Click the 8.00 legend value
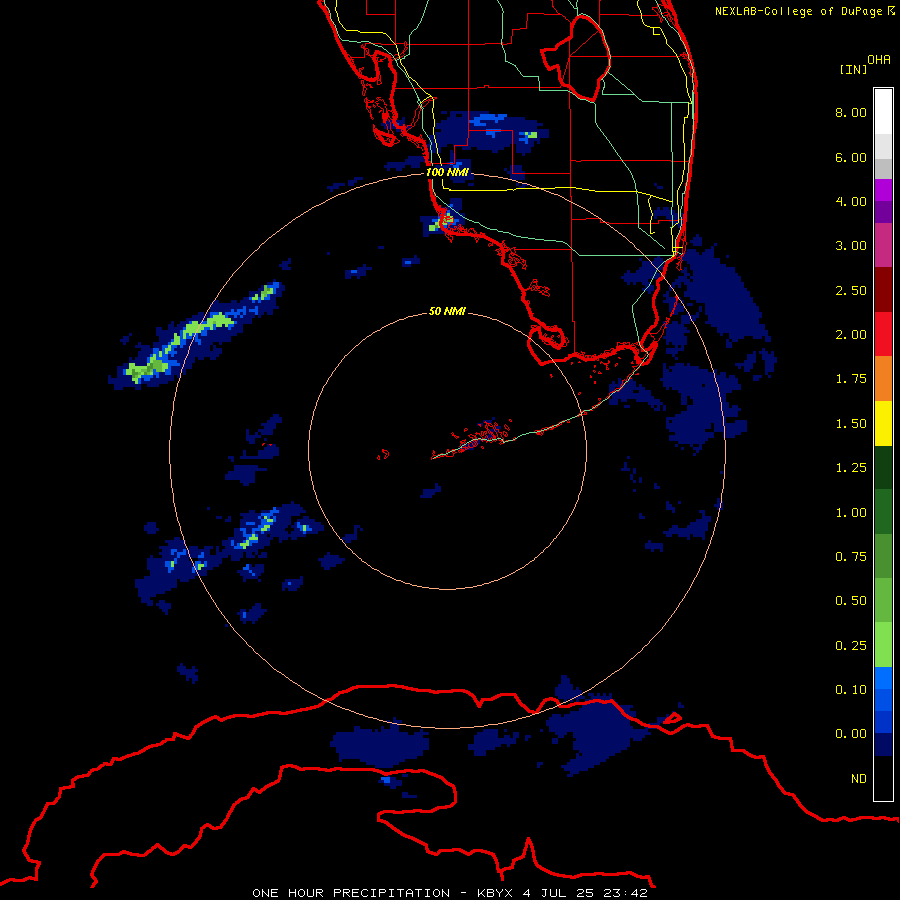Image resolution: width=900 pixels, height=900 pixels. click(x=851, y=112)
